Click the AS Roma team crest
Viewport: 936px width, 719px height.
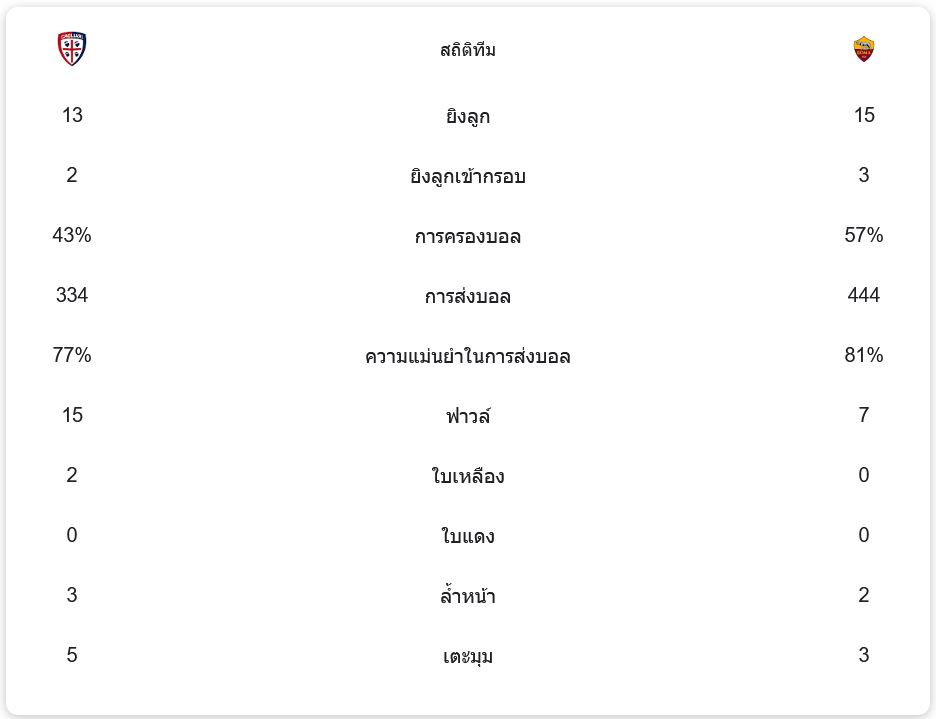click(x=864, y=49)
